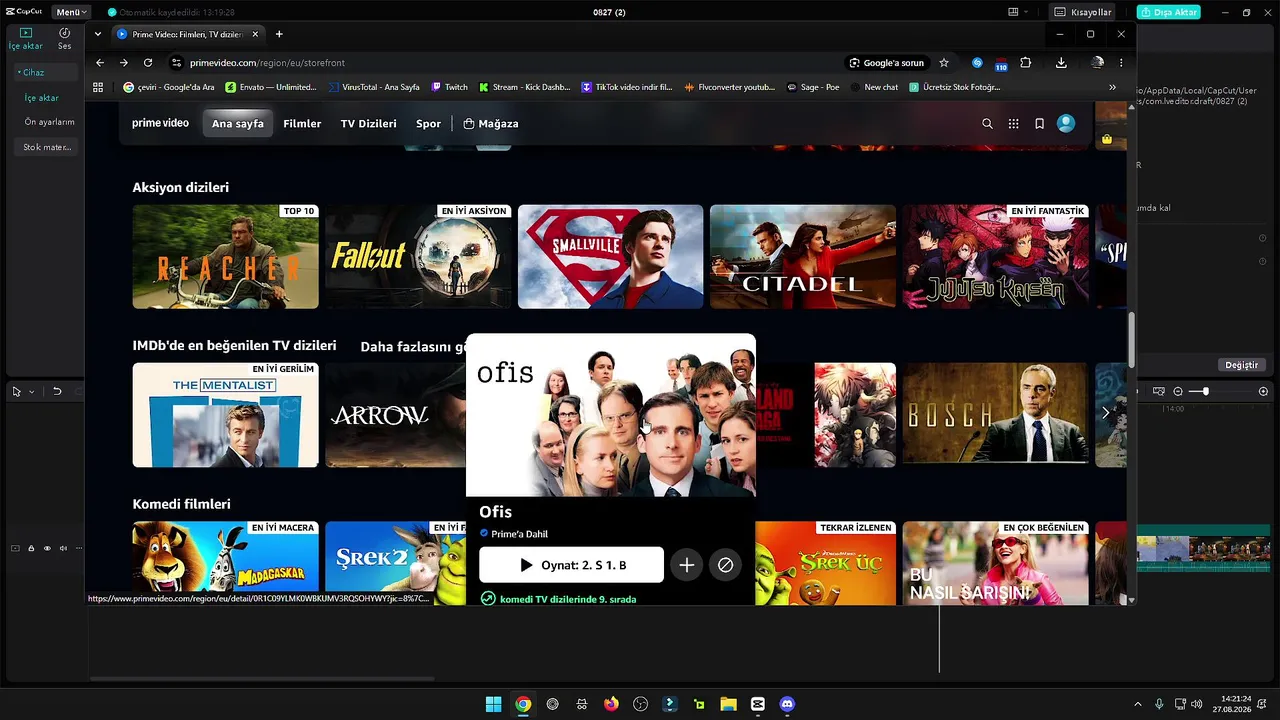Toggle the CapCut track lock icon
This screenshot has width=1280, height=720.
tap(31, 548)
